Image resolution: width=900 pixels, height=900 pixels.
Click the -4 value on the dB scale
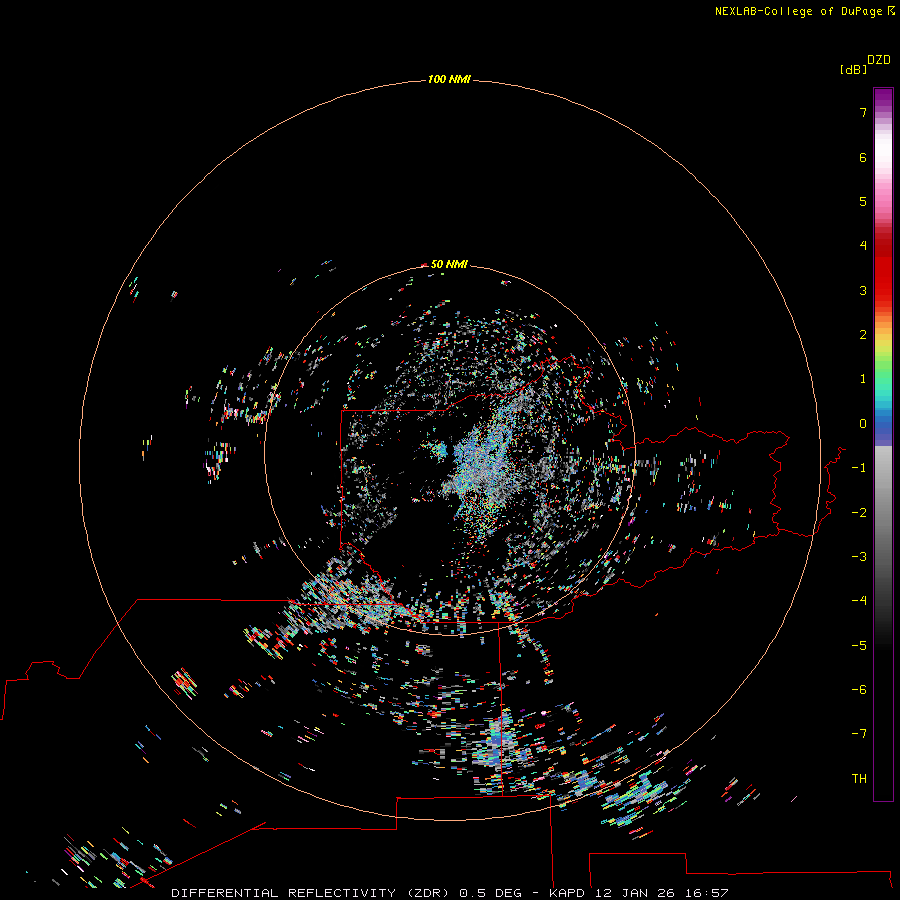pos(859,601)
